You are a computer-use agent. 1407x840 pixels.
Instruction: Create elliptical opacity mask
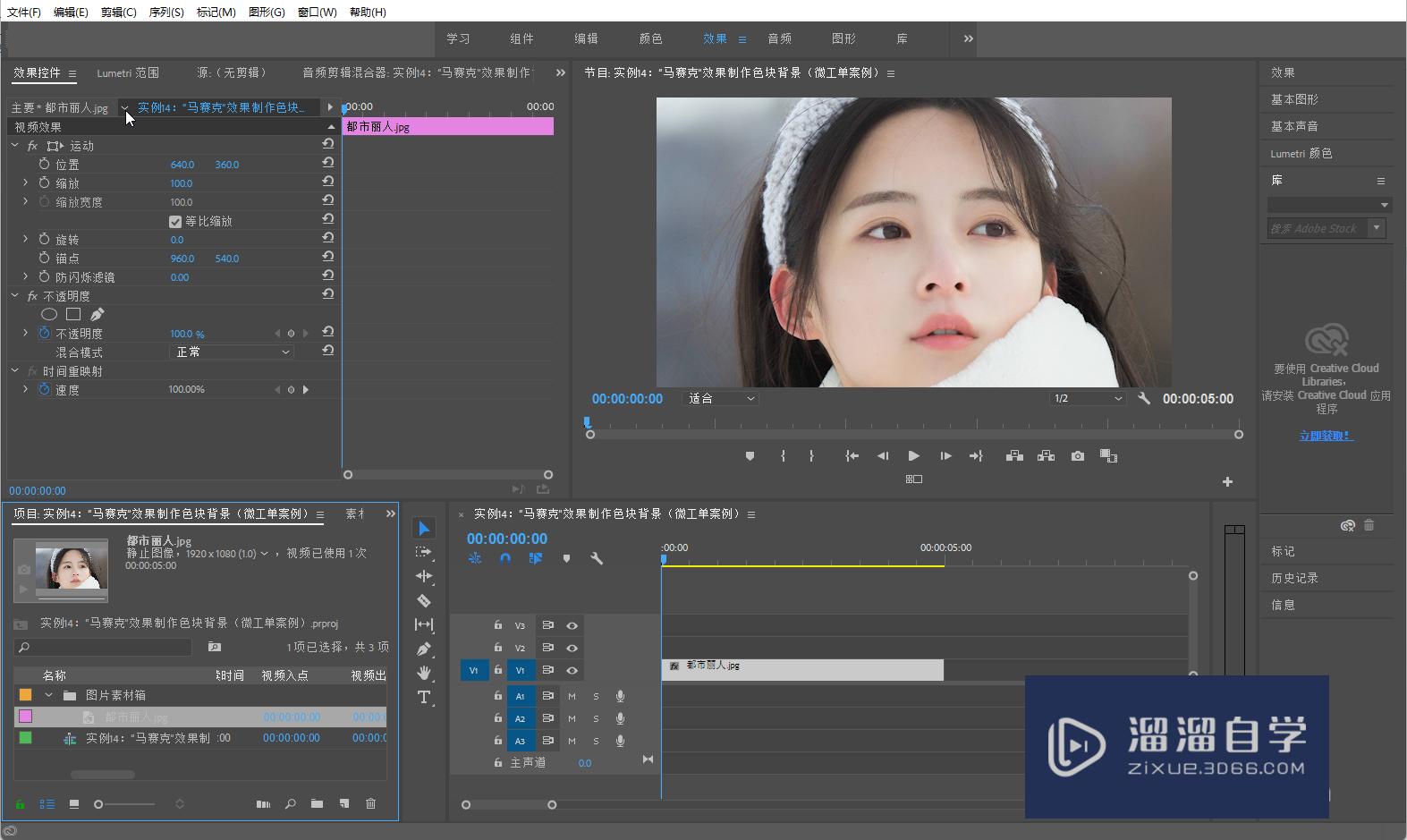click(49, 314)
